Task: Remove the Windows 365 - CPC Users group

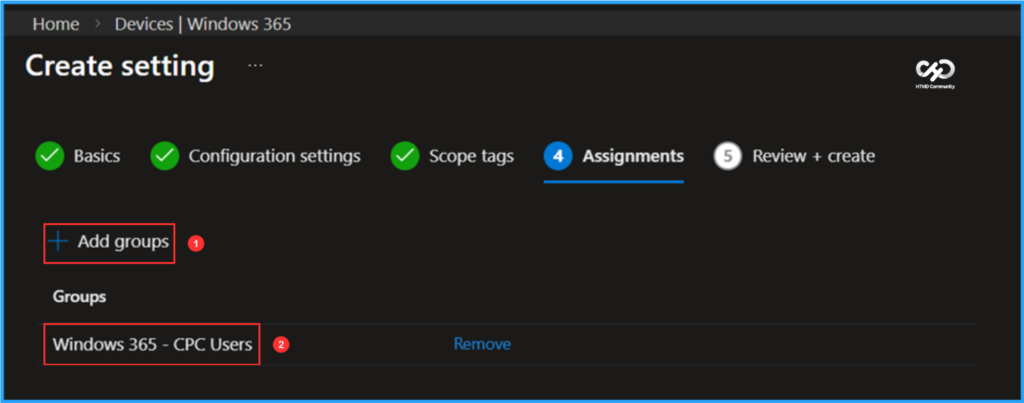Action: (482, 344)
